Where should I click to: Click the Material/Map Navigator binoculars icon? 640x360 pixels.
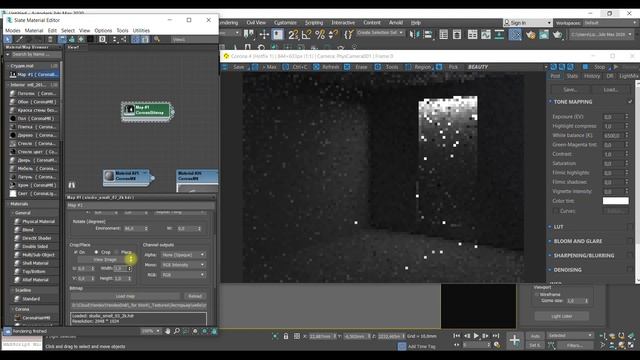(x=72, y=185)
